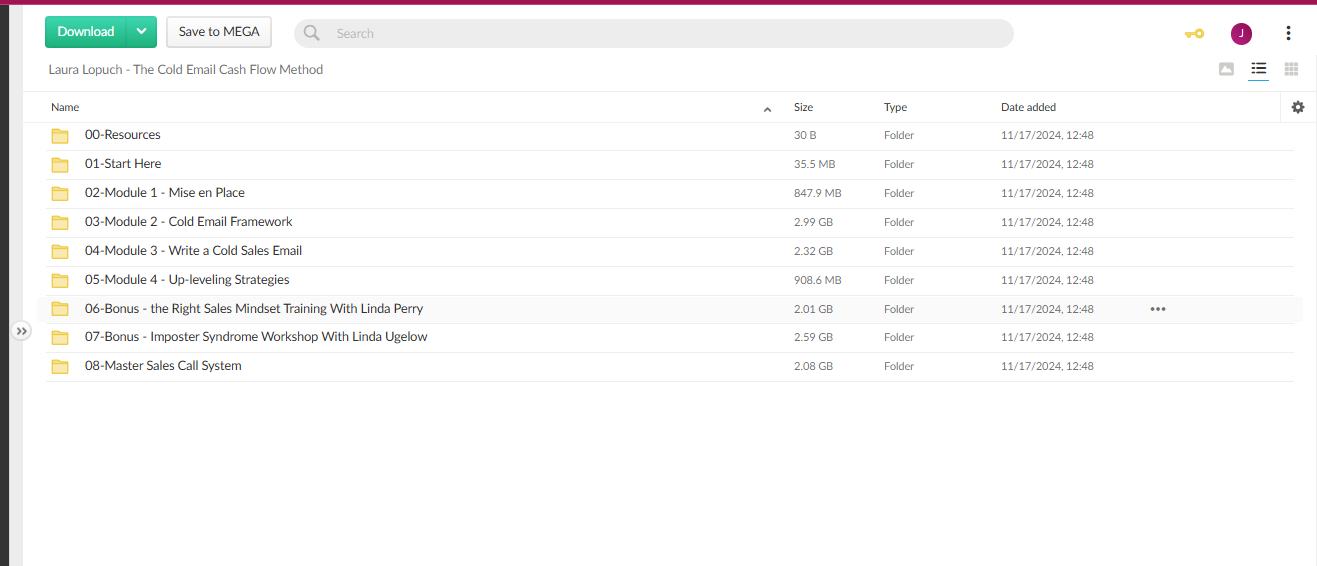Toggle the name sort direction arrow
The width and height of the screenshot is (1317, 566).
tap(767, 108)
